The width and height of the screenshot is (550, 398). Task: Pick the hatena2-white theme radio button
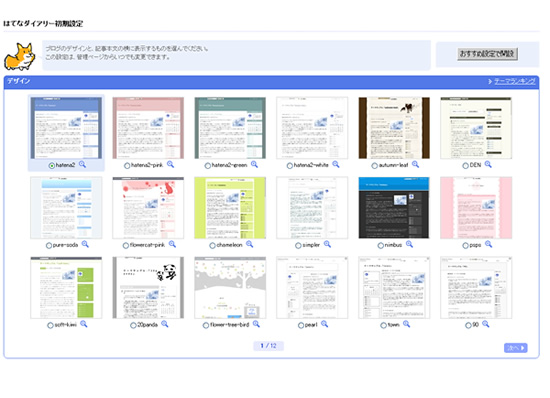pos(289,166)
